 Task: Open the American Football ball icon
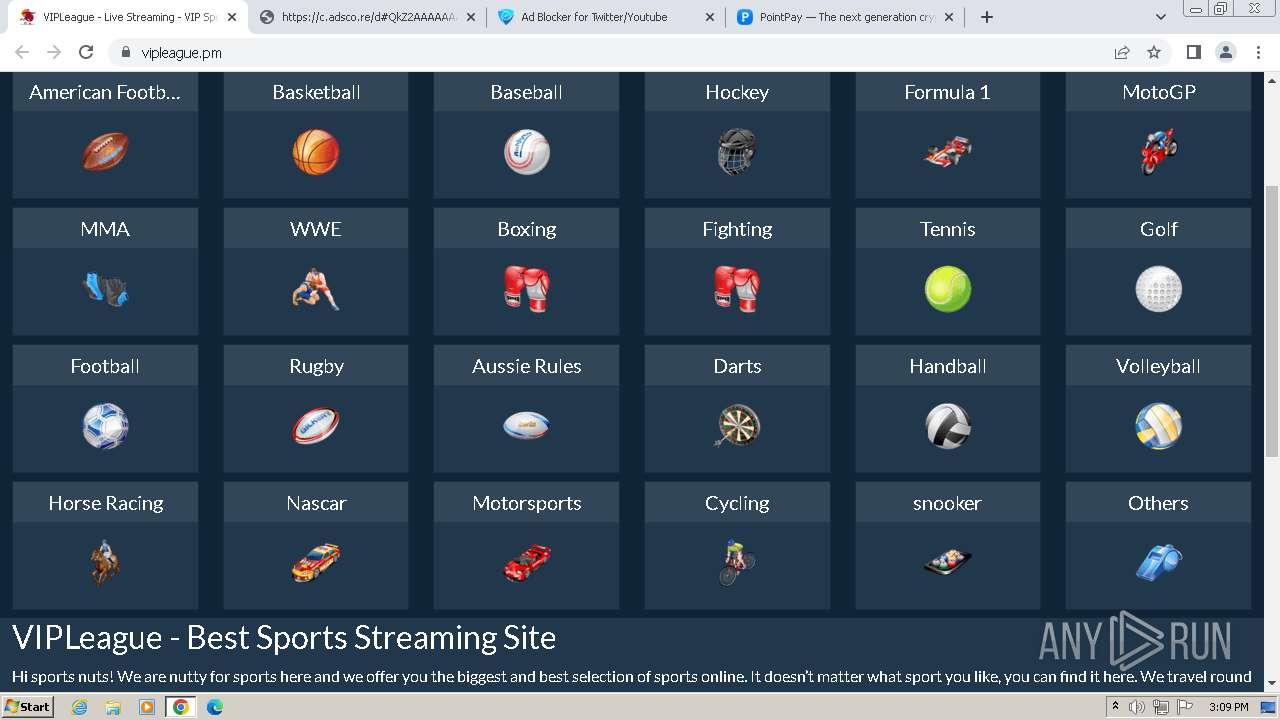pos(105,152)
